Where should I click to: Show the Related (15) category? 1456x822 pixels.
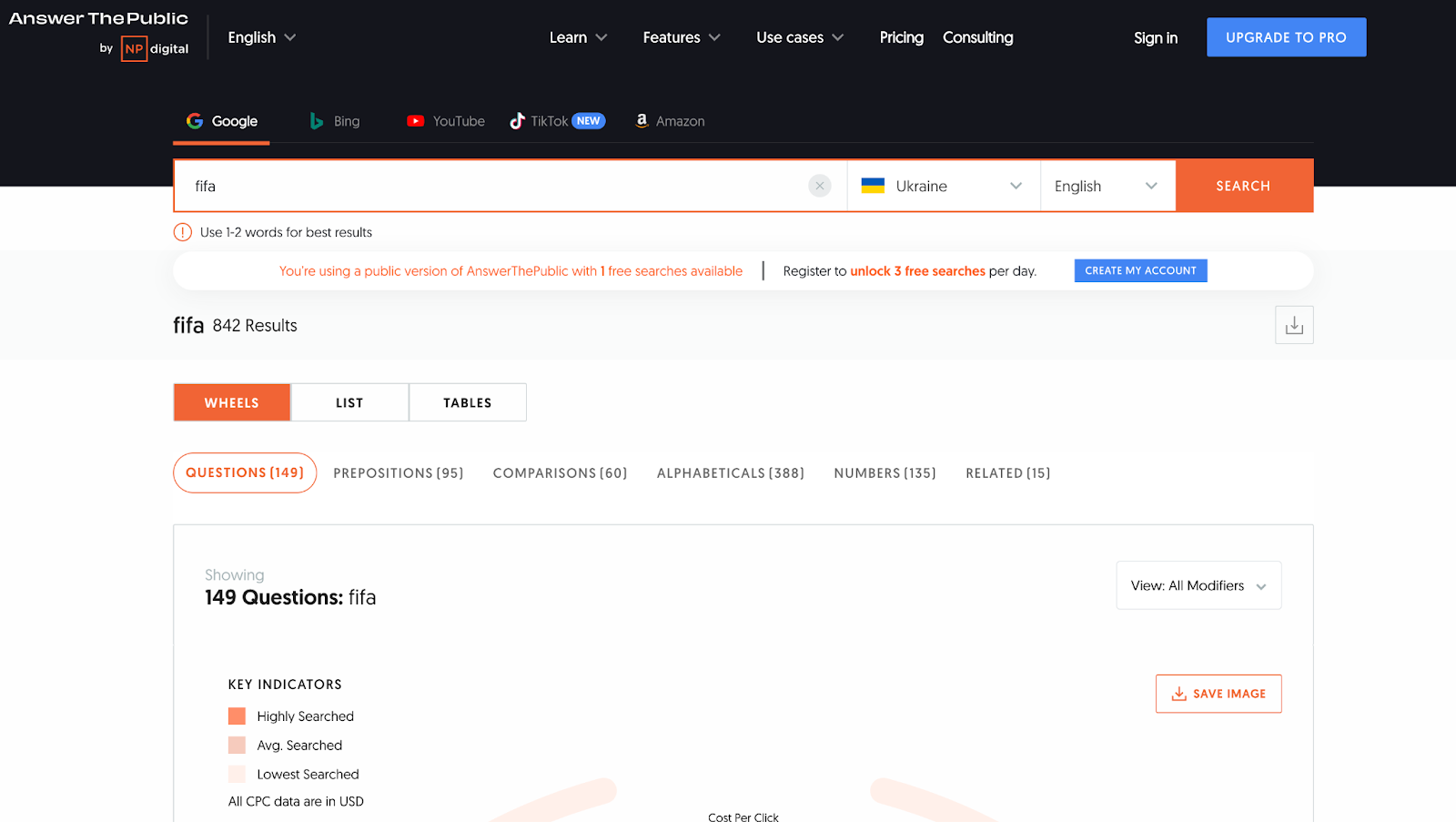[x=1008, y=473]
